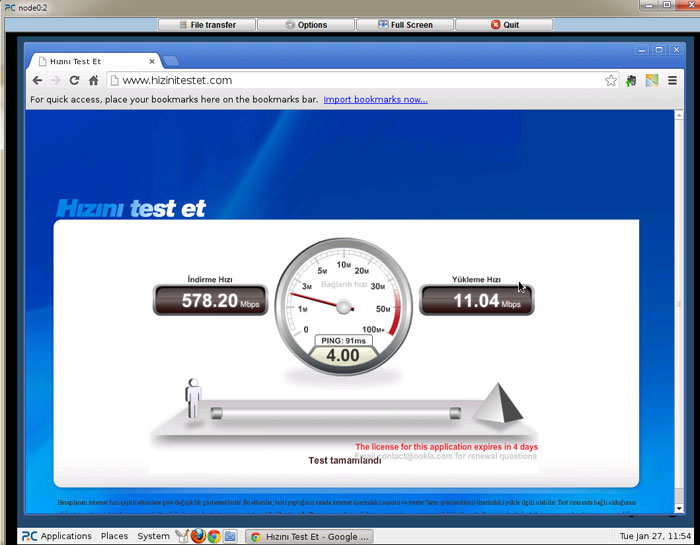700x545 pixels.
Task: Click the Yükleme Hızı label
Action: (476, 279)
